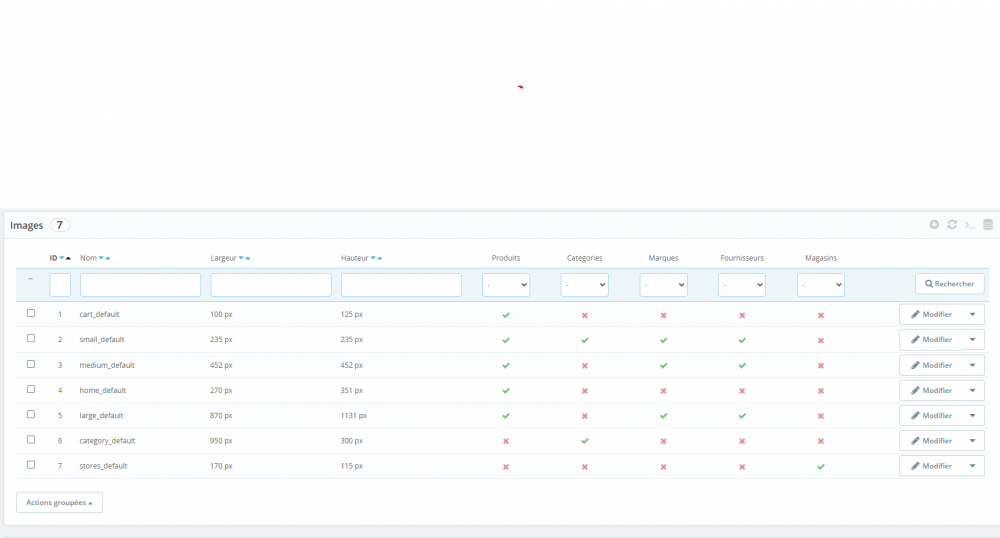Toggle Fournisseurs status for medium_default
This screenshot has width=1000, height=538.
(x=742, y=365)
